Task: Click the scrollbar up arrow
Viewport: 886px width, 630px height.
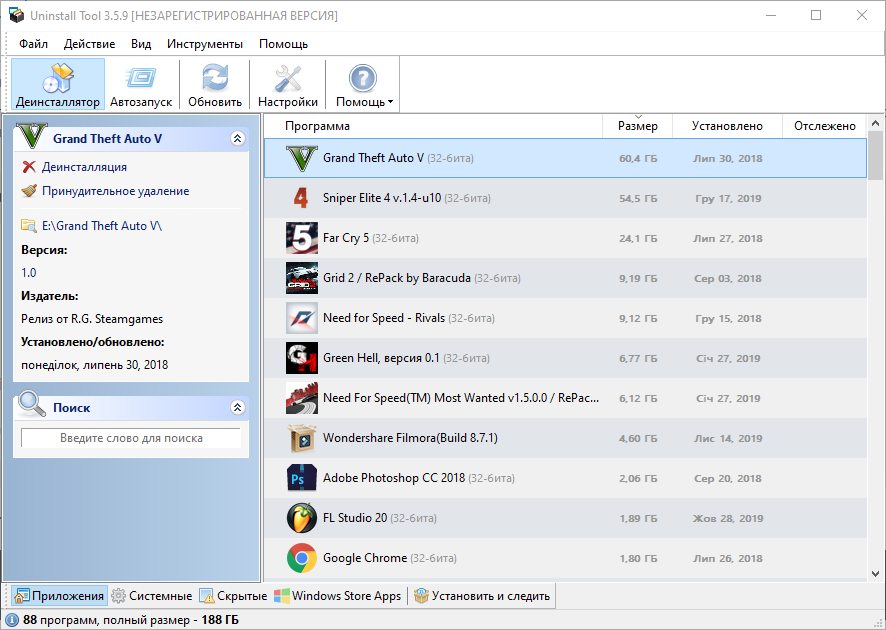Action: point(875,123)
